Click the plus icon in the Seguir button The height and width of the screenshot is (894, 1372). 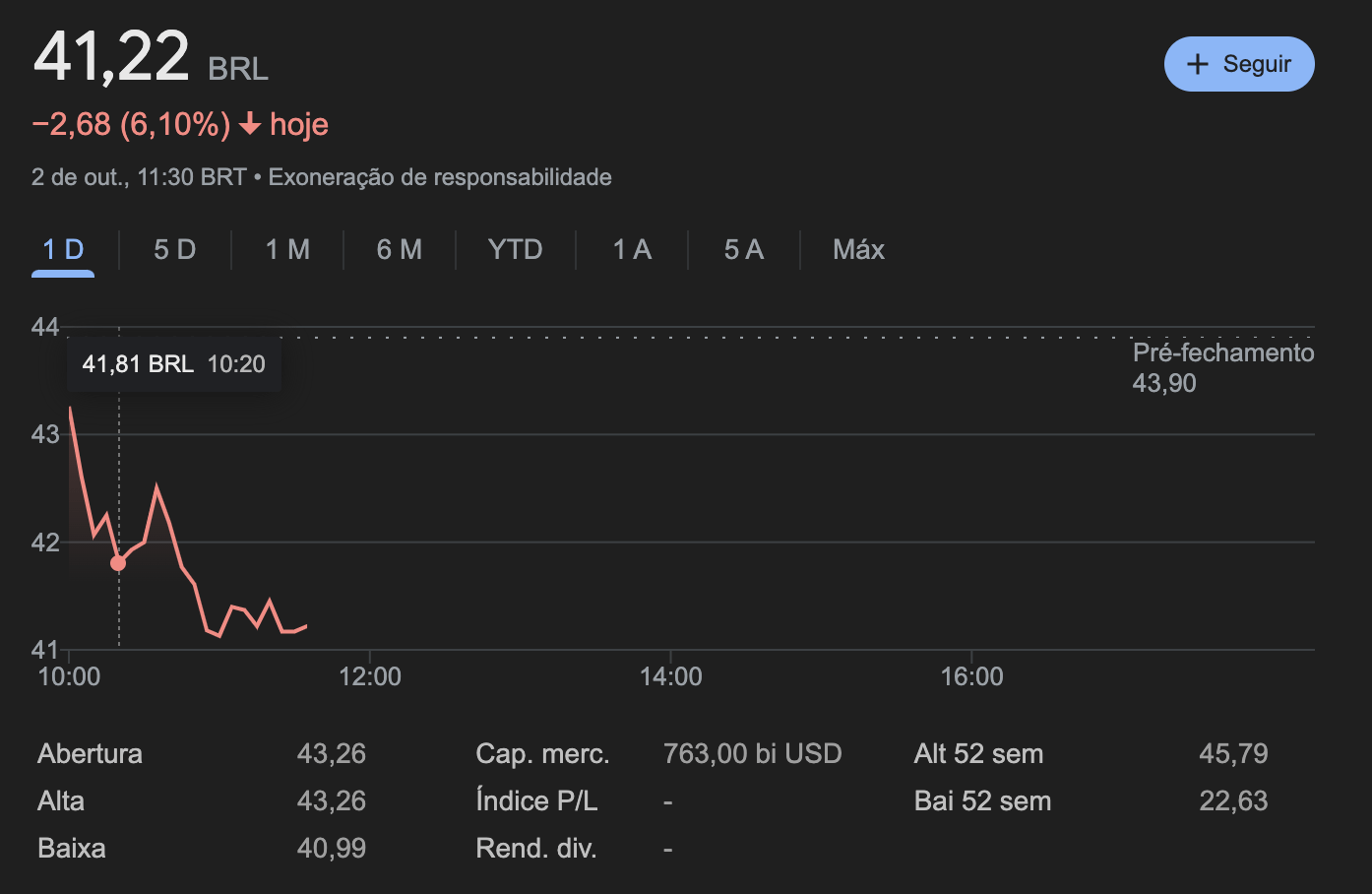click(1197, 65)
